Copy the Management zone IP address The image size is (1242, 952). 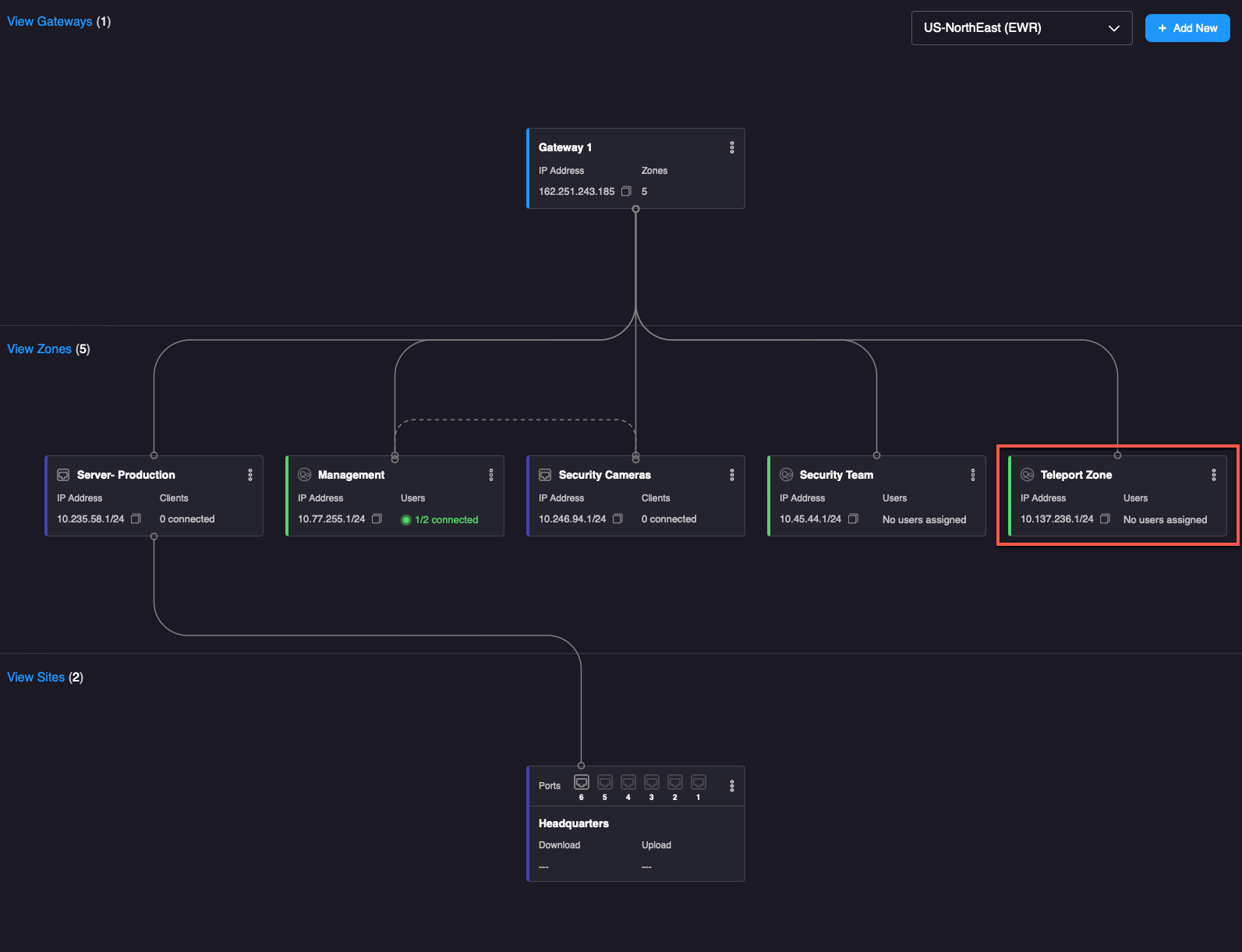(377, 518)
